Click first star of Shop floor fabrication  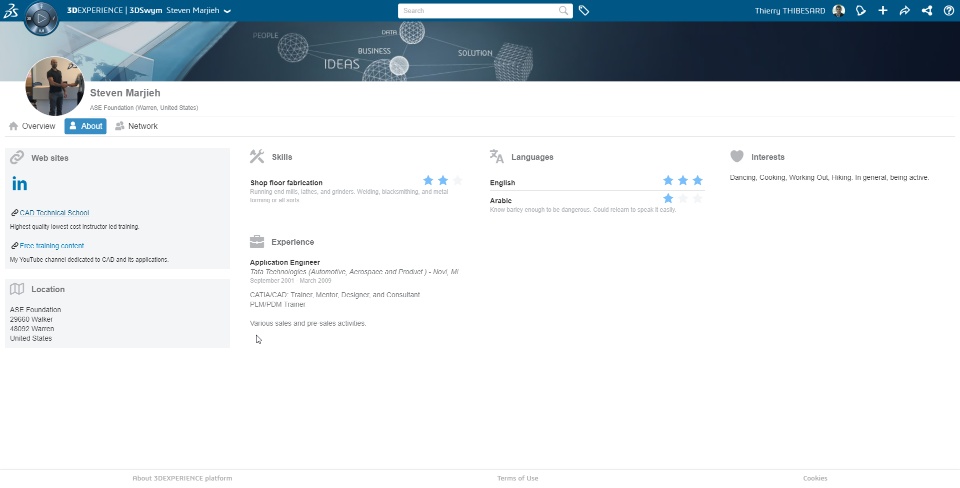coord(428,180)
